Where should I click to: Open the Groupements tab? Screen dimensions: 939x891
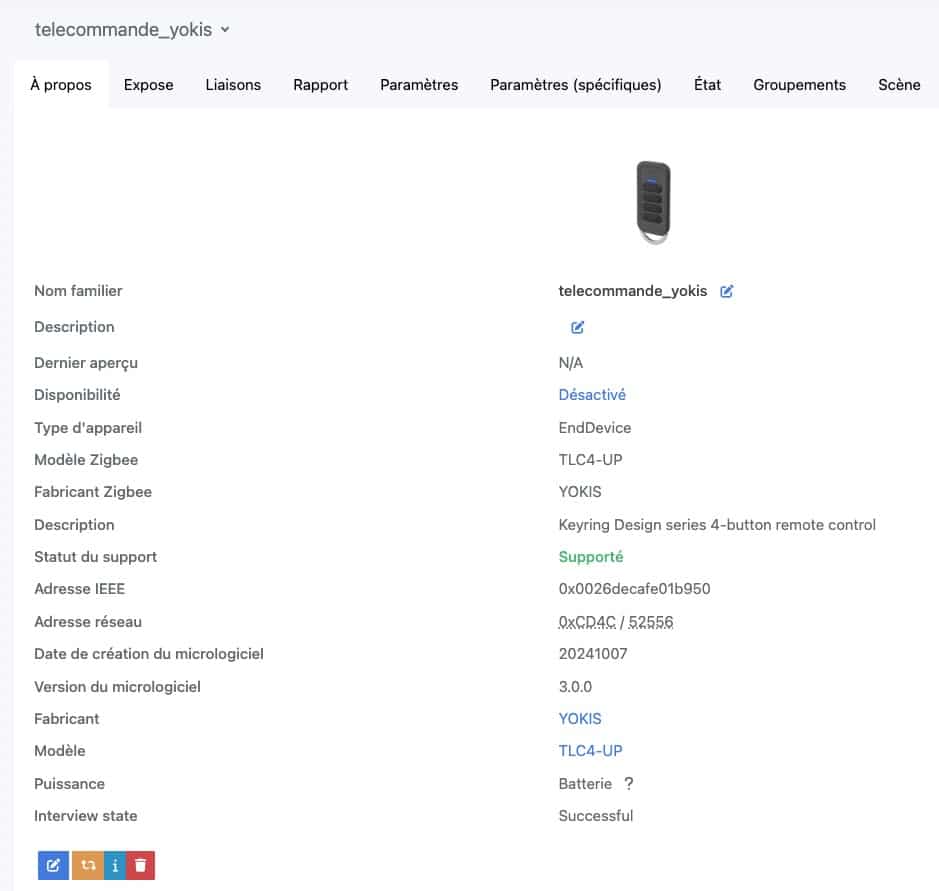799,85
